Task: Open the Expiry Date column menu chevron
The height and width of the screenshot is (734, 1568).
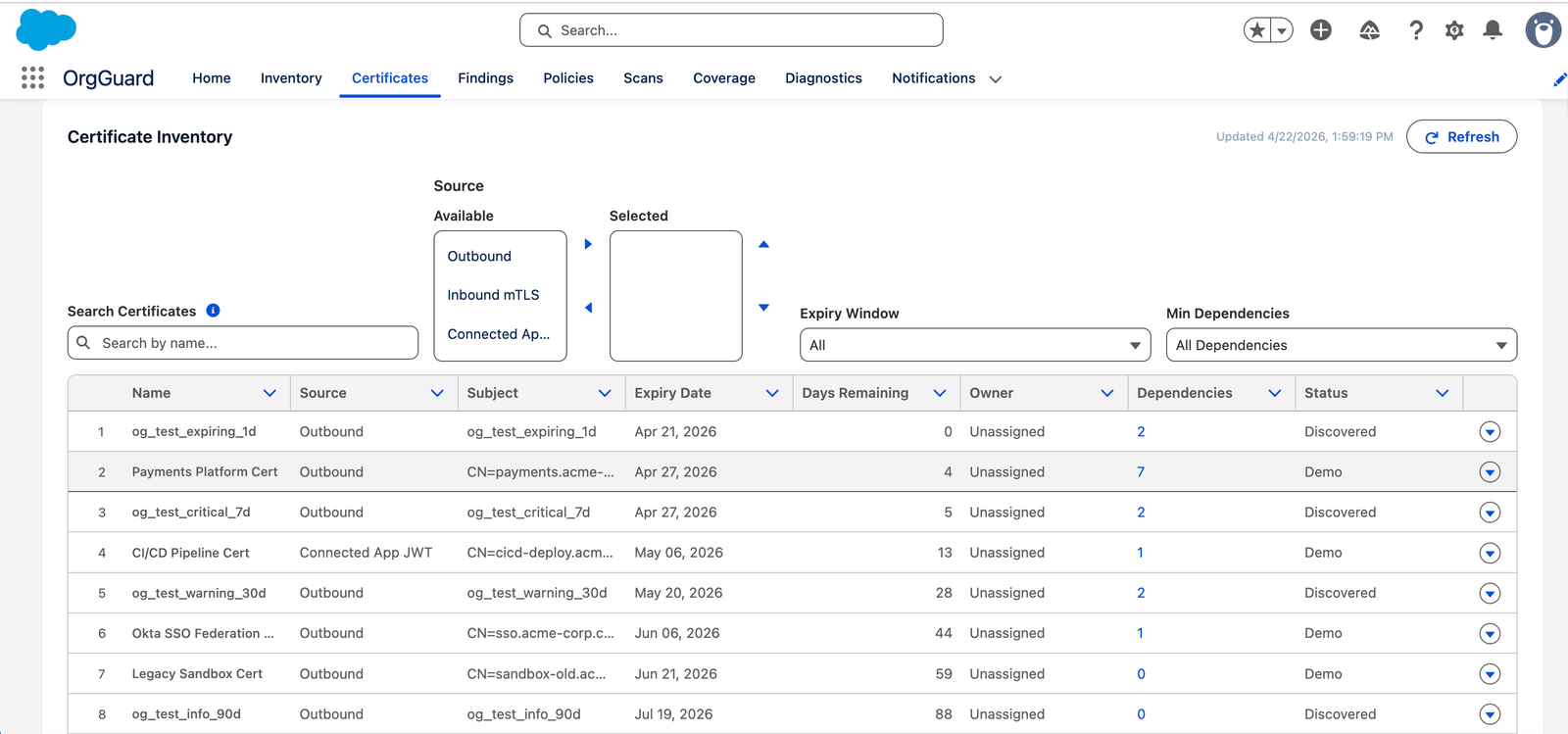Action: tap(772, 393)
